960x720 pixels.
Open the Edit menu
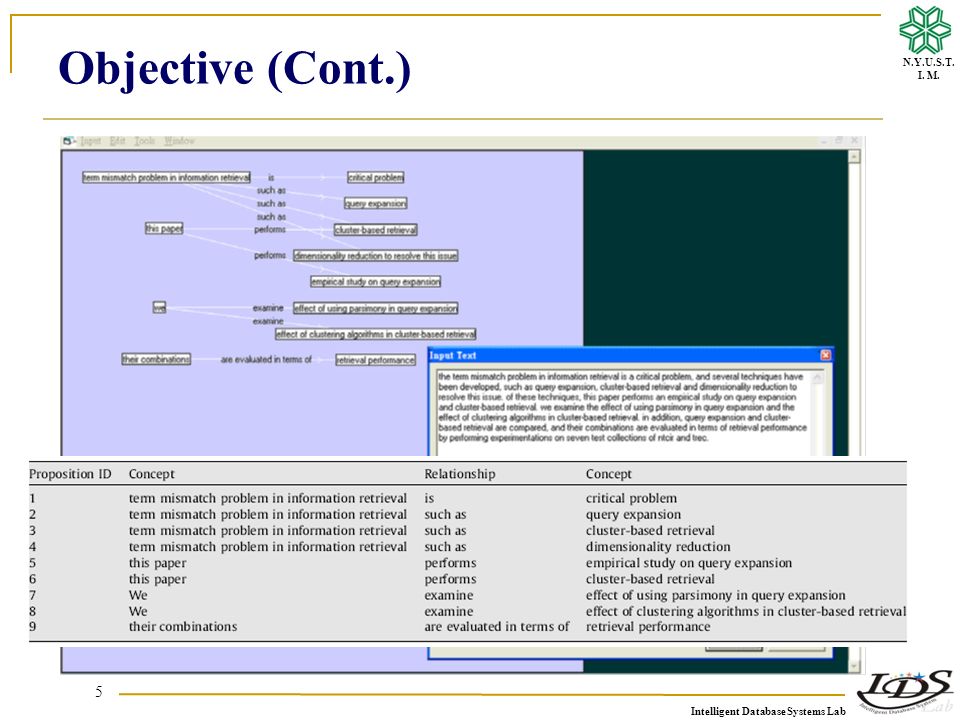pyautogui.click(x=118, y=141)
